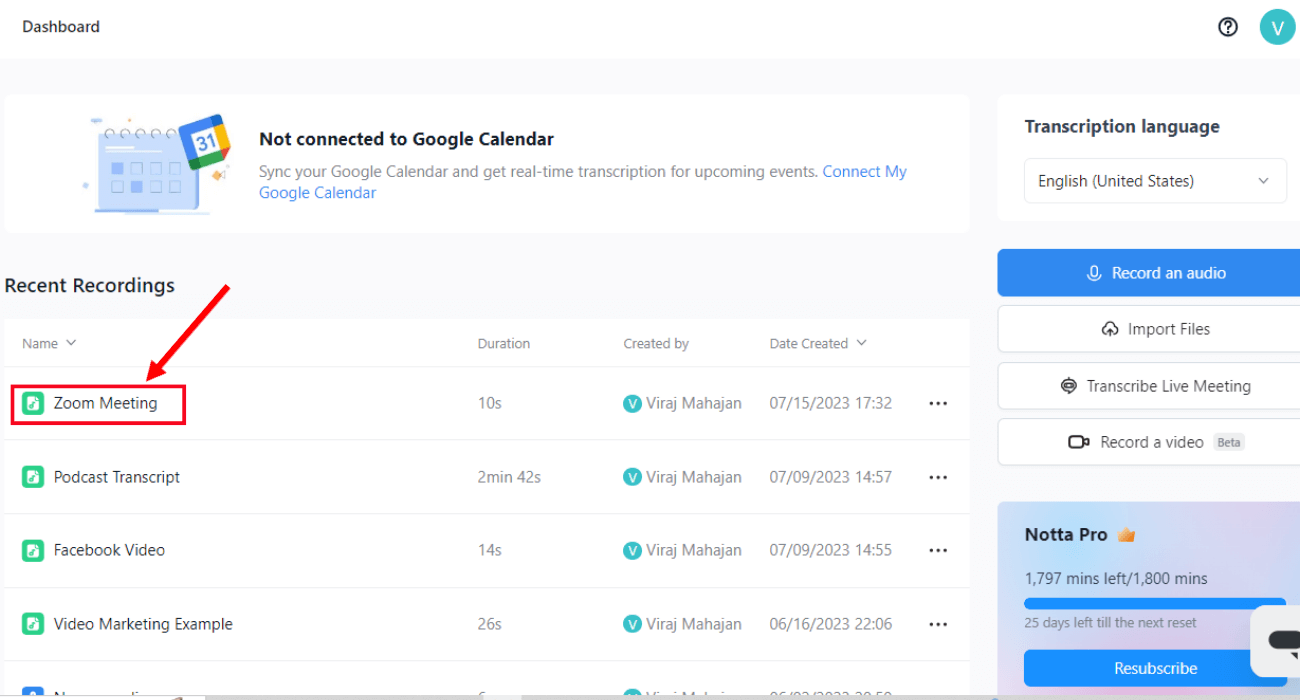Click the Zoom Meeting file icon
This screenshot has width=1300, height=700.
pos(33,403)
